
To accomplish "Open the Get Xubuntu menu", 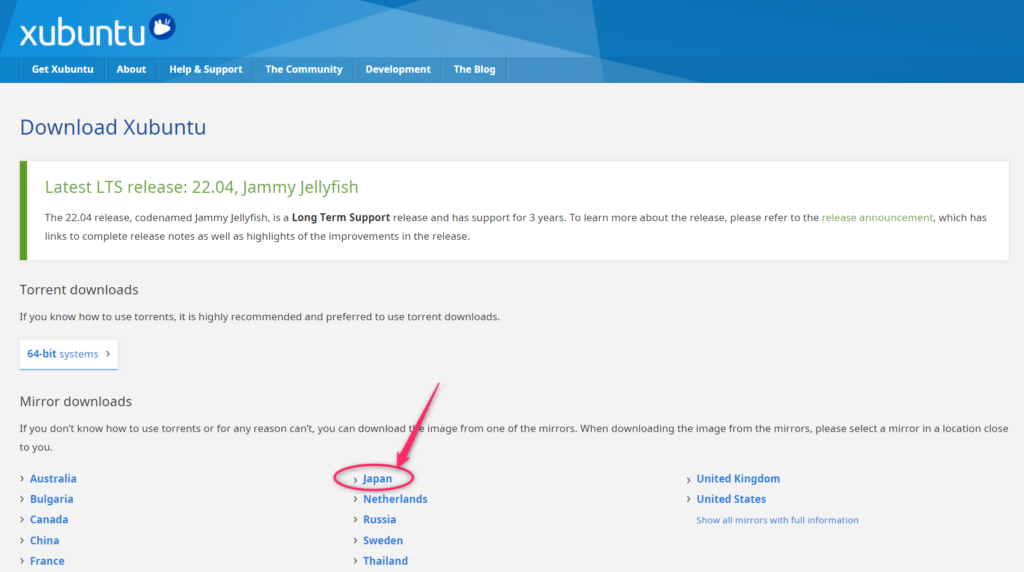I will click(63, 69).
